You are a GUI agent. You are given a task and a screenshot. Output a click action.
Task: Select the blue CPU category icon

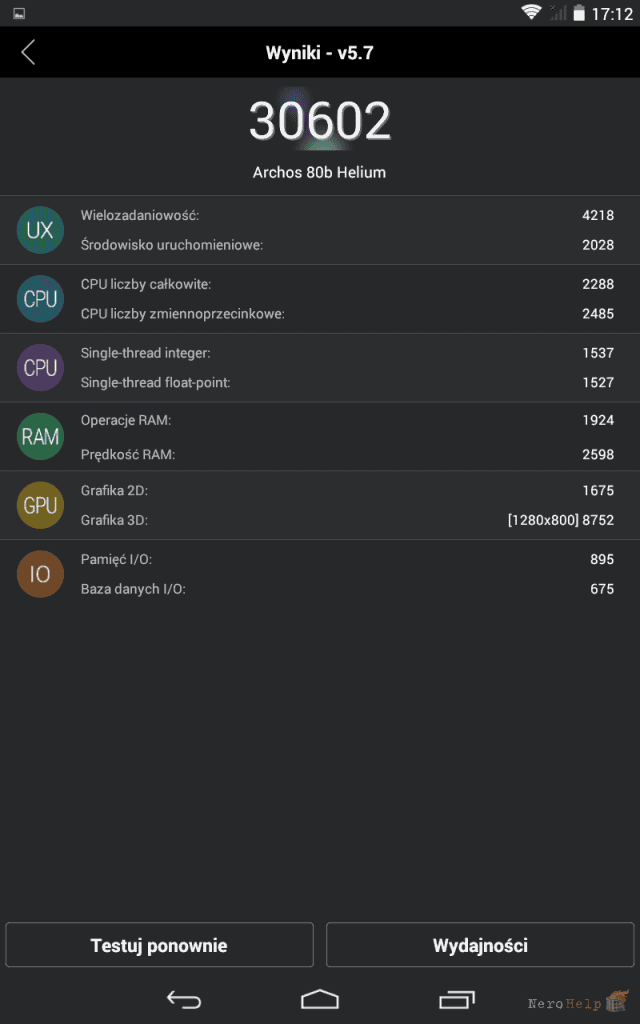point(40,299)
